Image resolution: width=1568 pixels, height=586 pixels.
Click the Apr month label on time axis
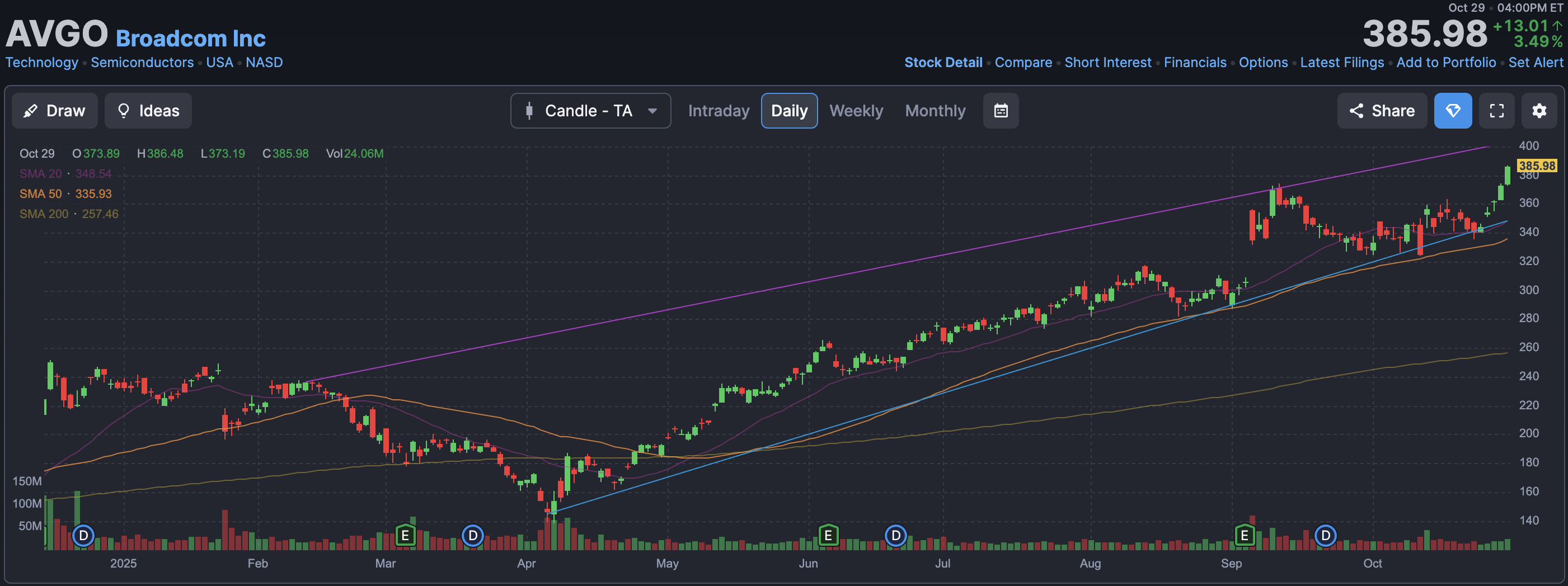527,564
